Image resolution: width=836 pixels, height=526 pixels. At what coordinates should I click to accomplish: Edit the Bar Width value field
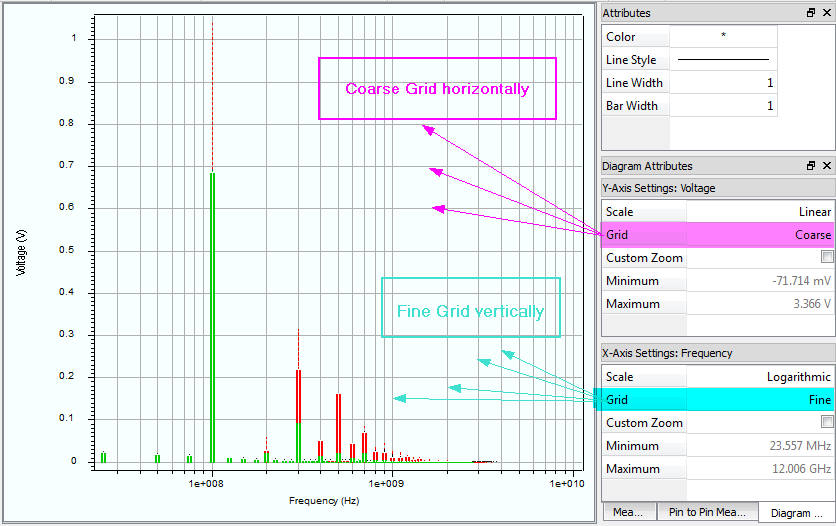723,106
